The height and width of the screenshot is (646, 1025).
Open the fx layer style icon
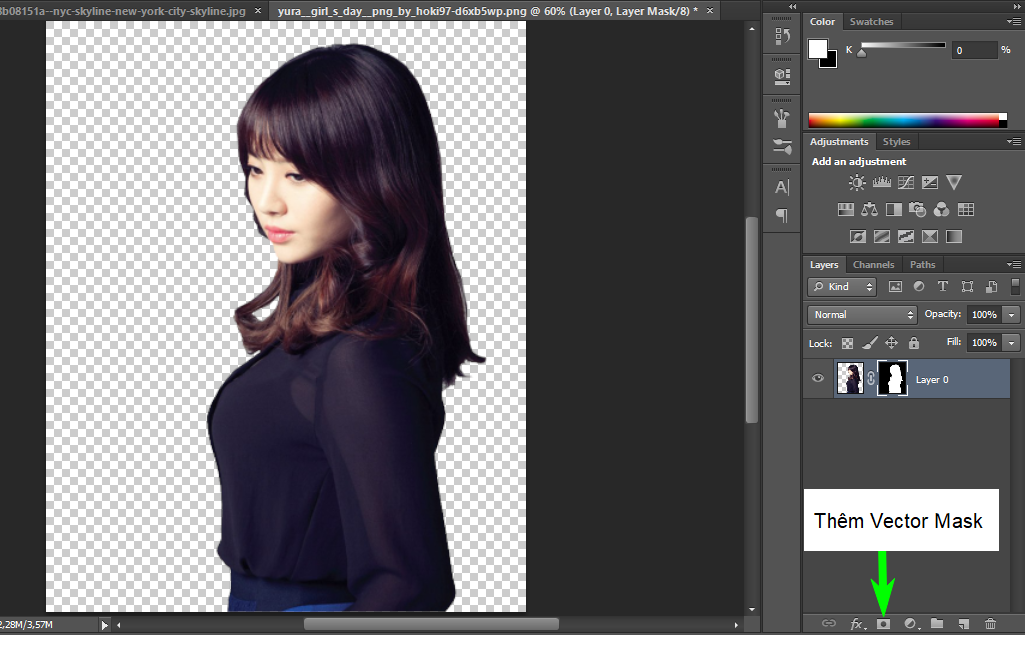point(857,624)
